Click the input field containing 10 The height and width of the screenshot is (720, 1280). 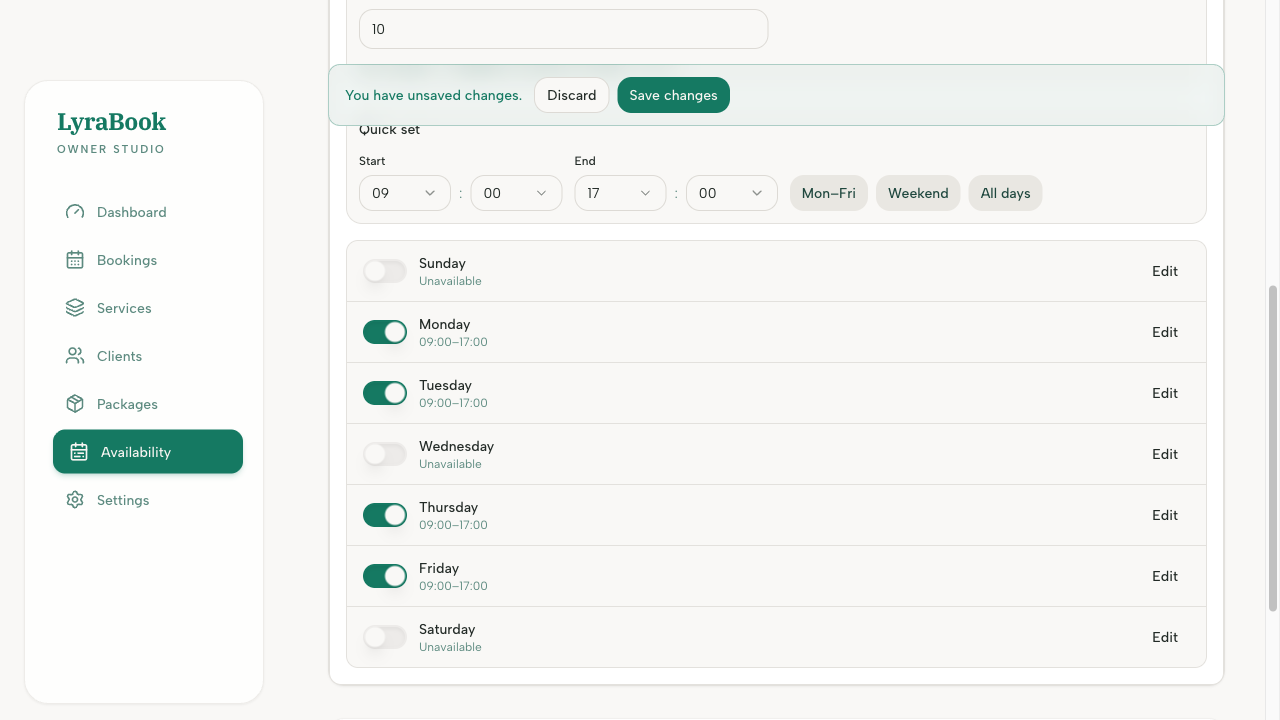click(x=563, y=29)
